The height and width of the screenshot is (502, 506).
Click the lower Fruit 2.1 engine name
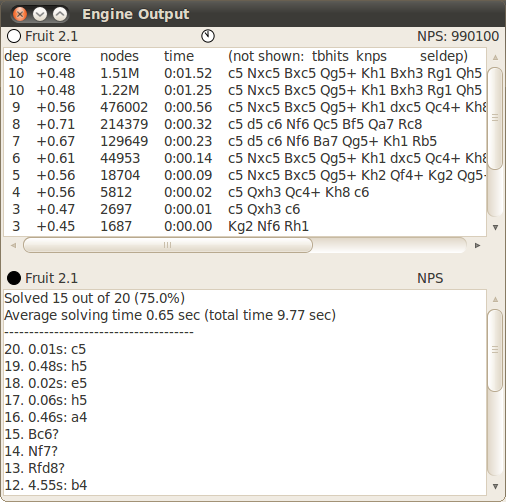point(52,278)
